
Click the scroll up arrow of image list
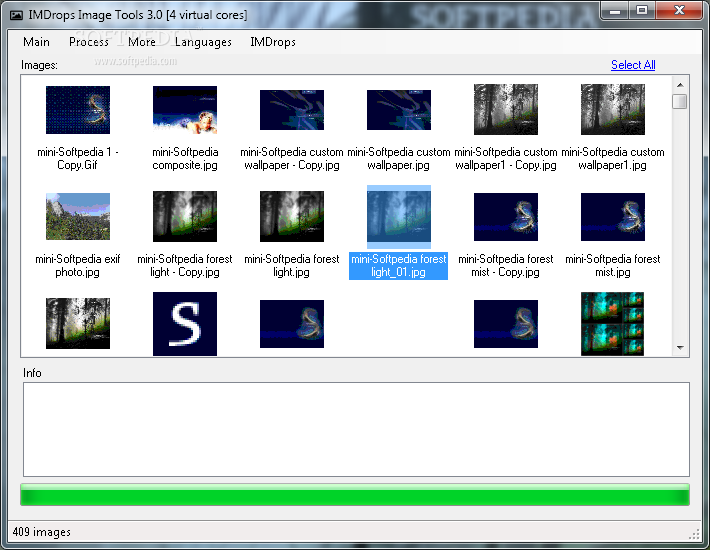coord(680,85)
